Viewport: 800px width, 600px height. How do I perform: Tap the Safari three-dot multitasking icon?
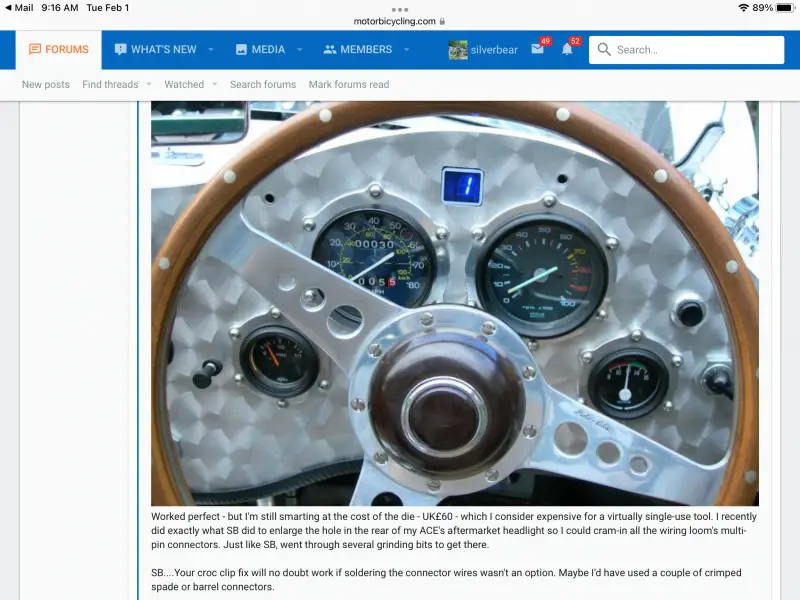400,9
